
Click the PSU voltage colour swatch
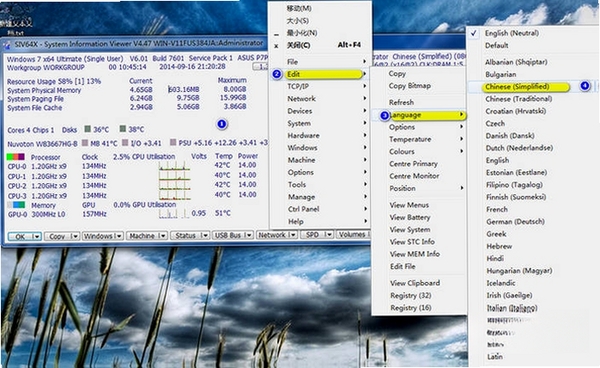[173, 143]
